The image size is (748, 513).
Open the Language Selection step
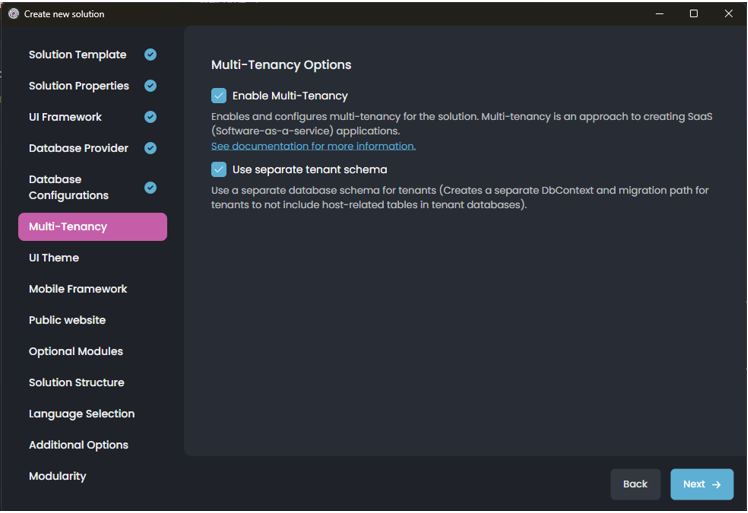82,414
